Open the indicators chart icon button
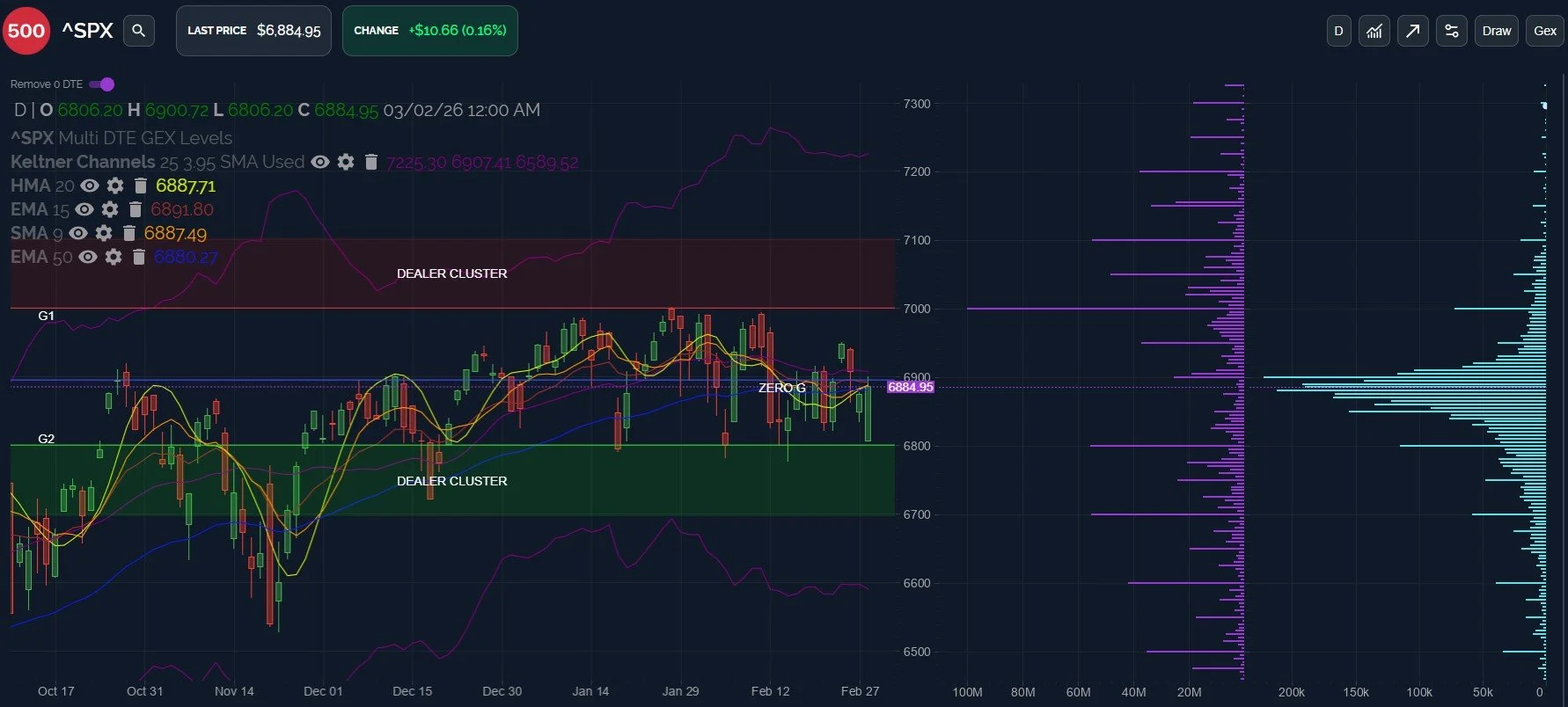This screenshot has width=1568, height=707. click(x=1374, y=31)
